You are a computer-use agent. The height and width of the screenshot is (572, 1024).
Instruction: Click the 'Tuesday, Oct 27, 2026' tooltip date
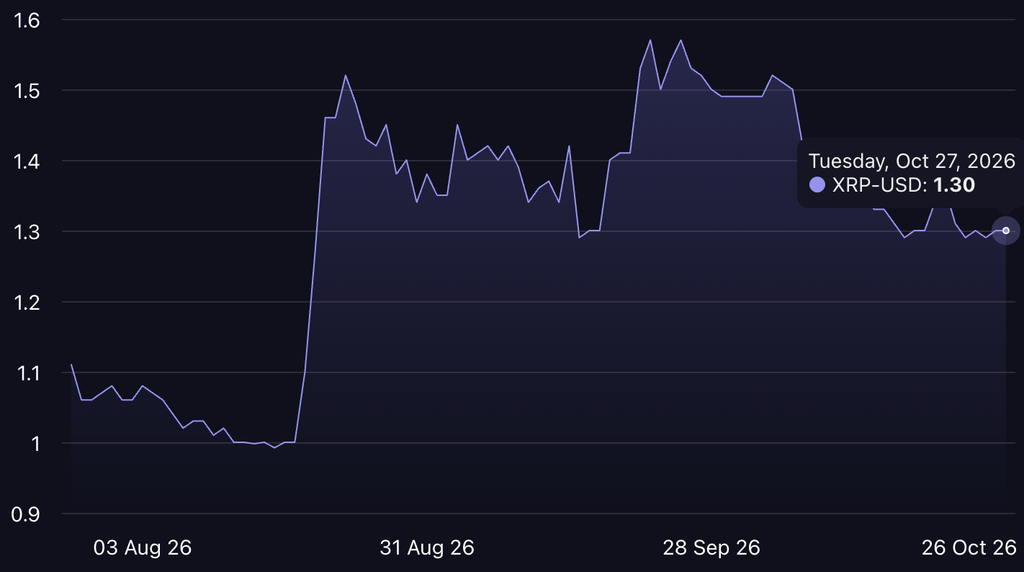pos(912,161)
